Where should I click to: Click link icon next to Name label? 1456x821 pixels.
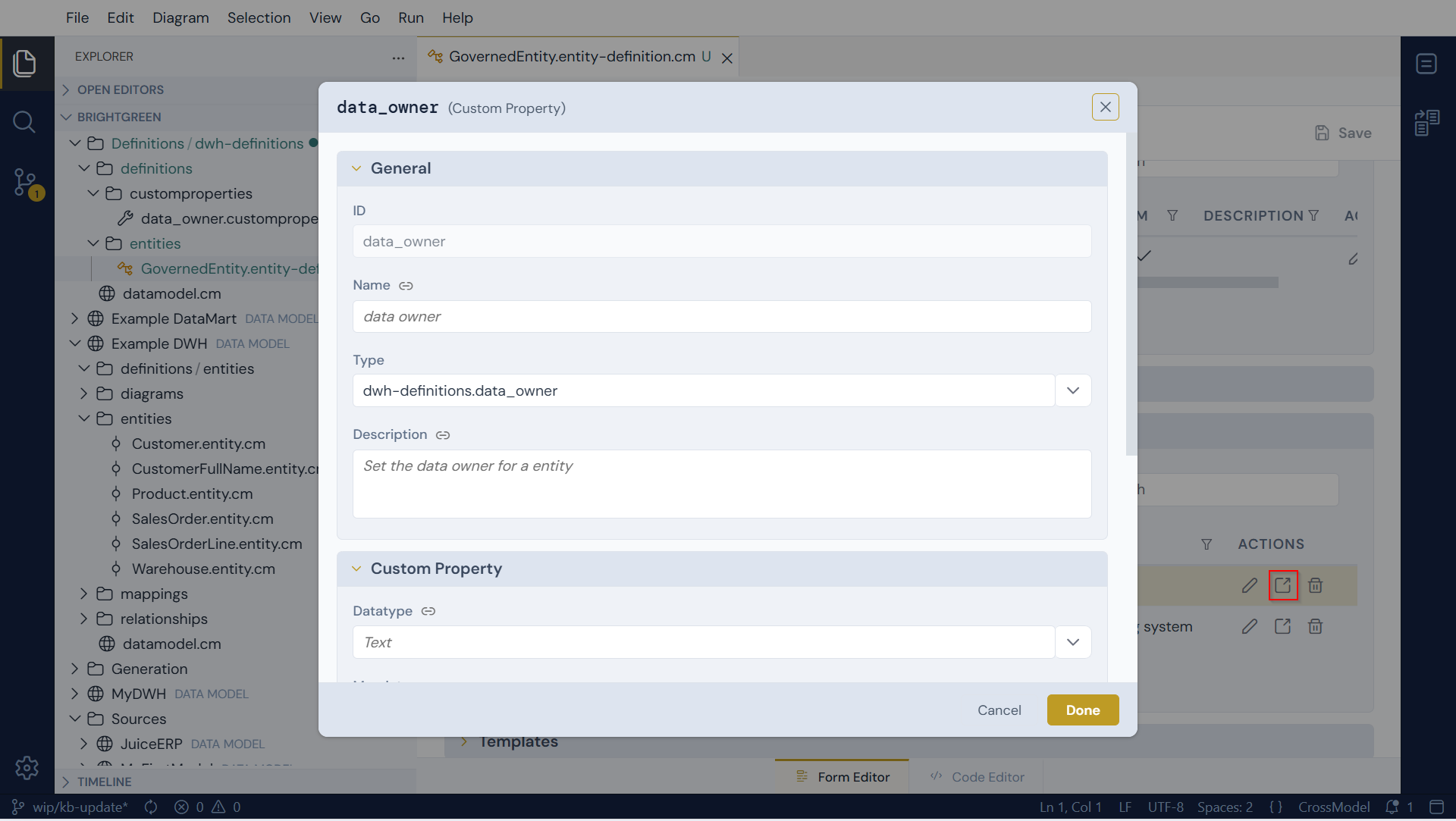[406, 286]
